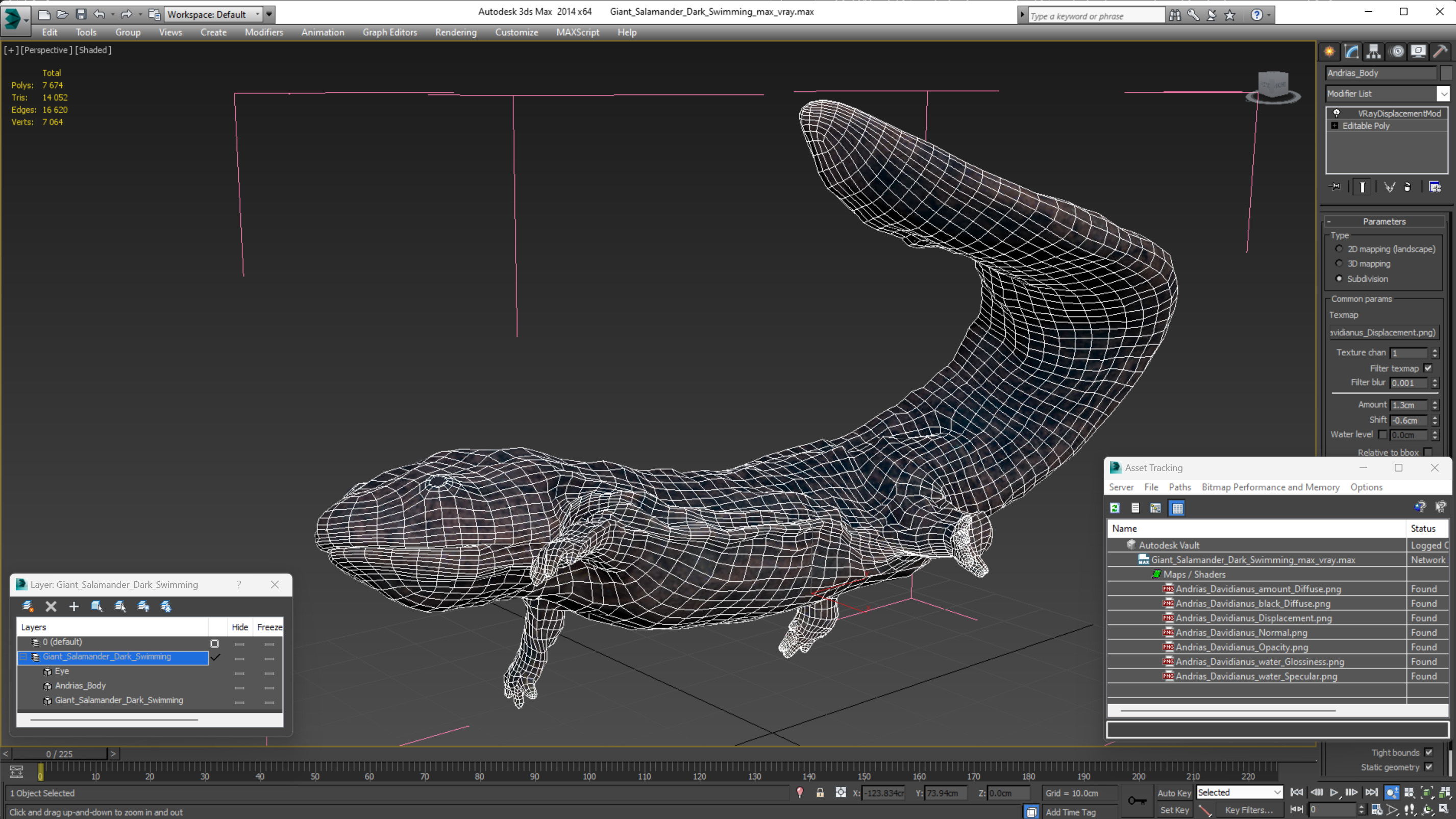Click the Asset Tracking horizontal scrollbar
Screen dimensions: 1456x819
click(1228, 710)
